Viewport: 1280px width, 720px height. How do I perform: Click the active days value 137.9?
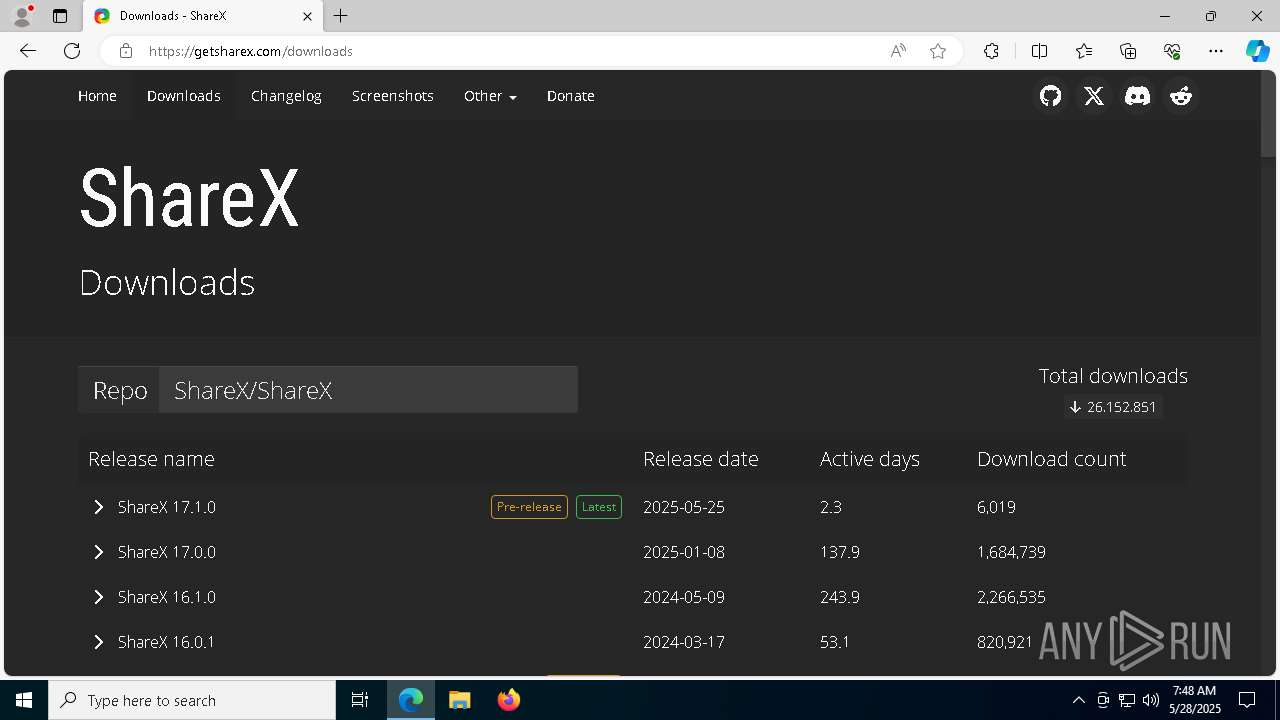pos(840,552)
